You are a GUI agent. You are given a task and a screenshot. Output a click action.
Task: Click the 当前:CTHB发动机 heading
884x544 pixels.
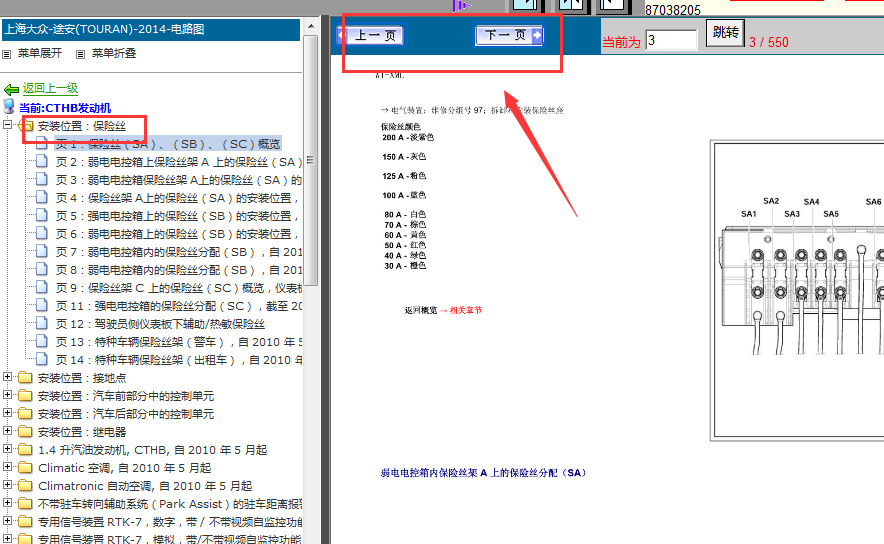[65, 108]
